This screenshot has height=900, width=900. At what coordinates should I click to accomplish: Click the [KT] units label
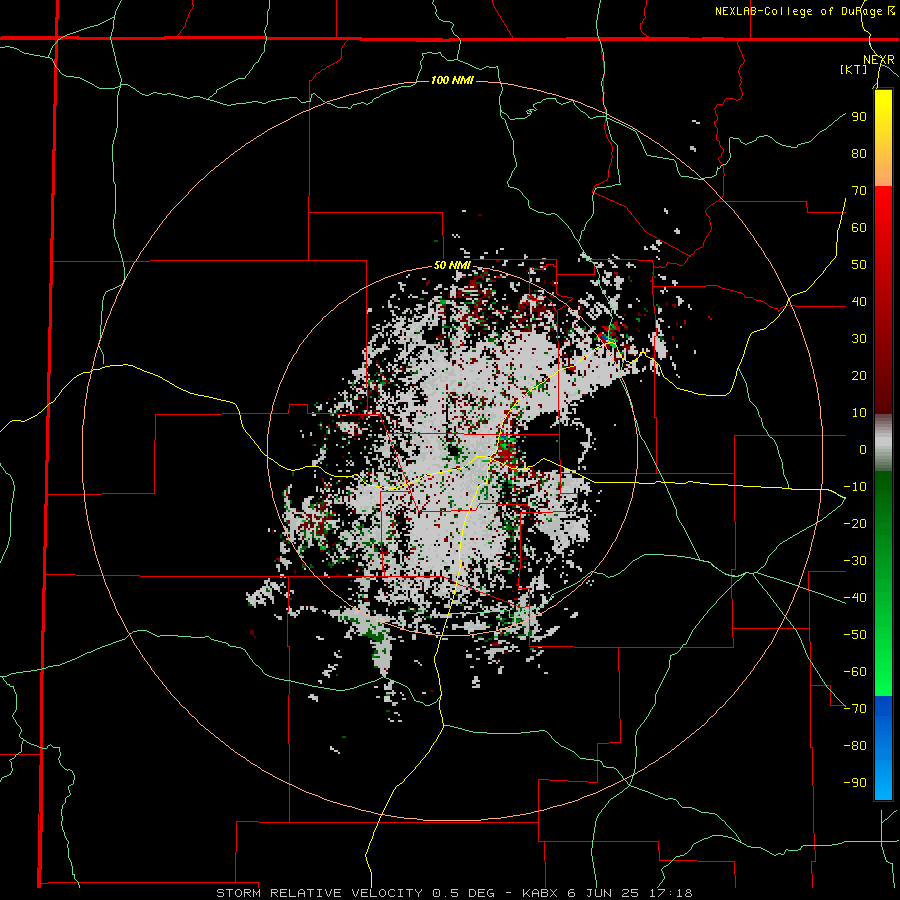coord(854,69)
